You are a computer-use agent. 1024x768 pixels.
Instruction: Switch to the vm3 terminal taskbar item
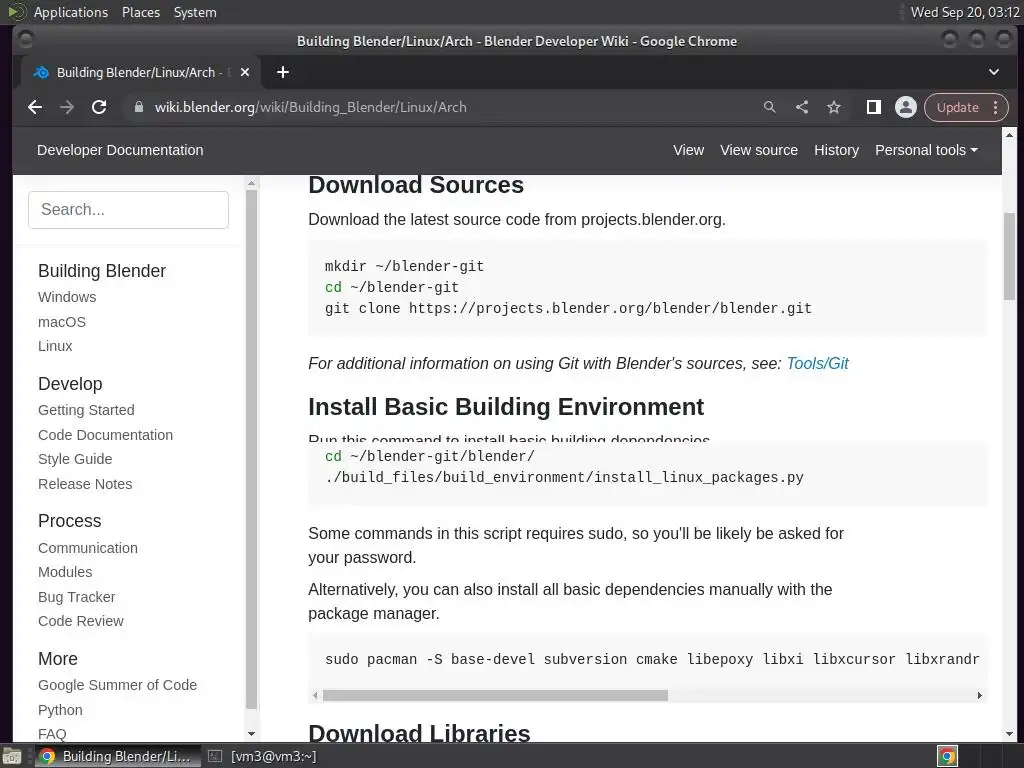270,756
